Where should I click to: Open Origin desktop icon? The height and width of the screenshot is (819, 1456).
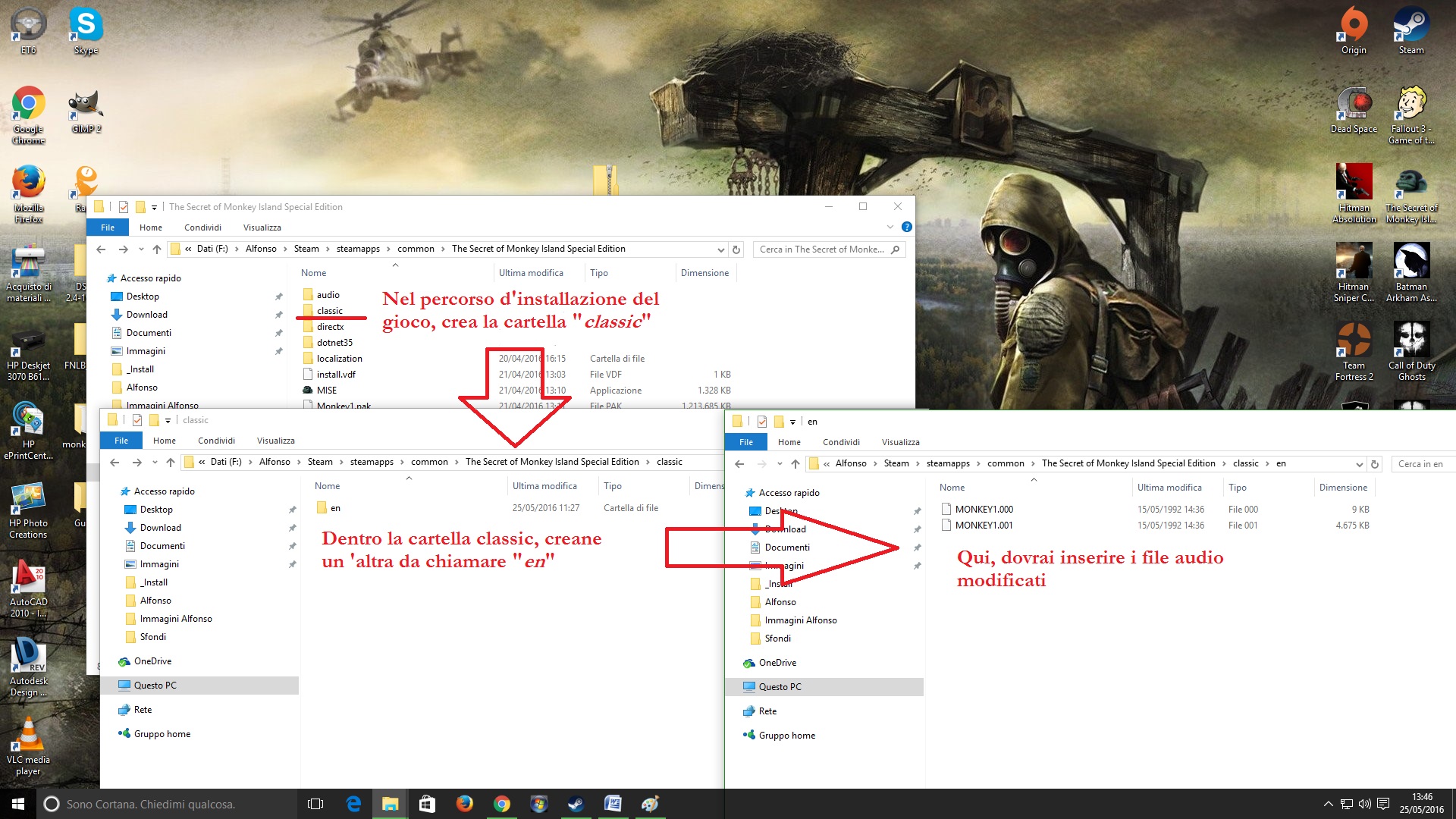coord(1354,30)
